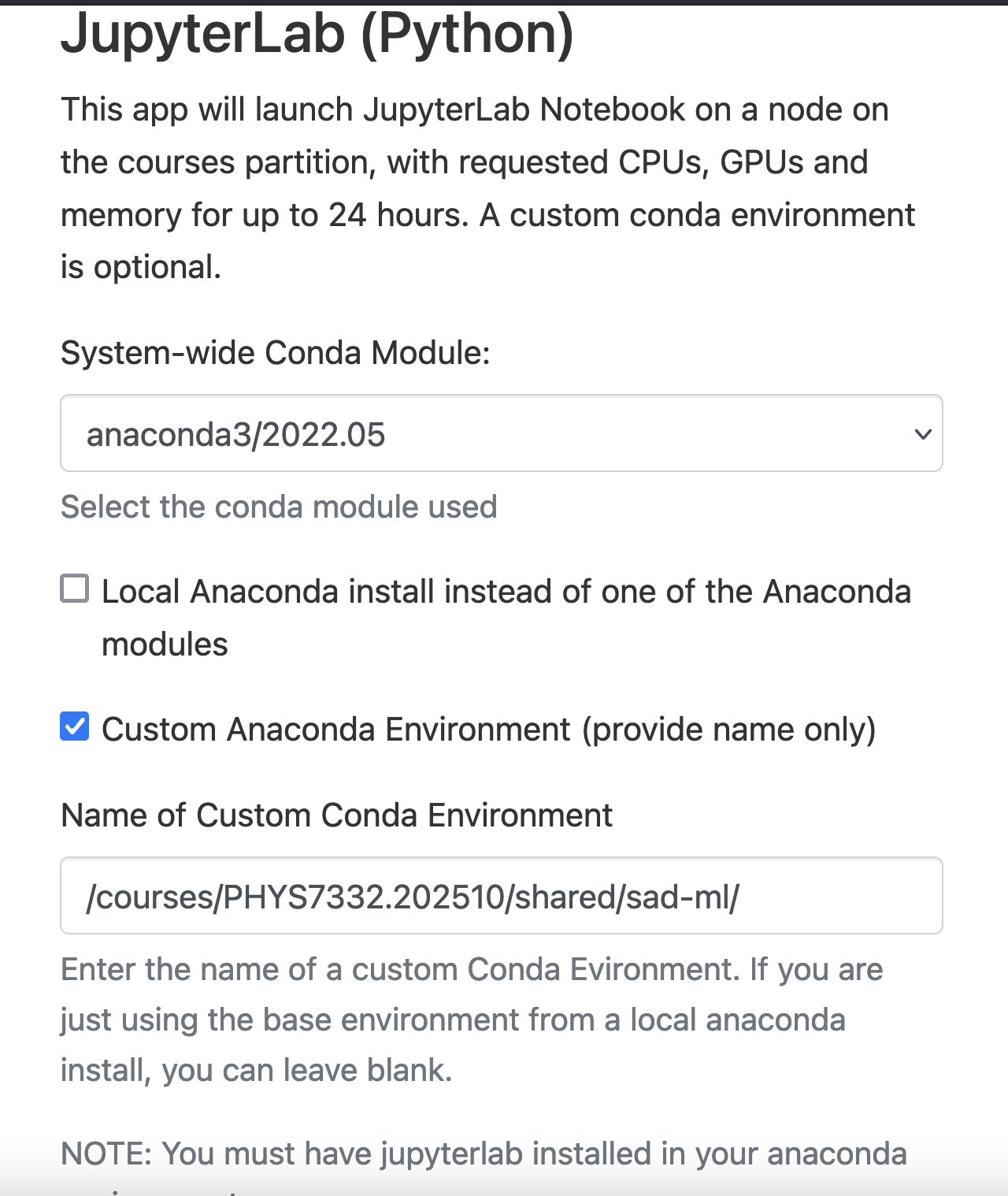1008x1196 pixels.
Task: Click the "is optional." text
Action: [x=141, y=268]
